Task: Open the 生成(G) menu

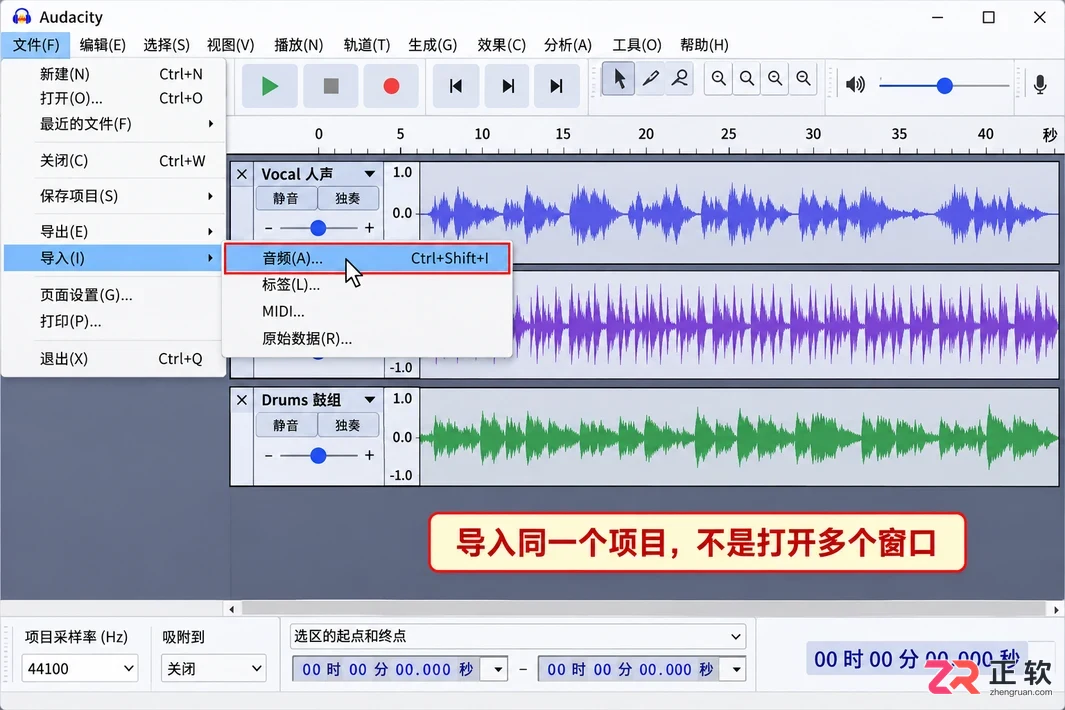Action: 432,45
